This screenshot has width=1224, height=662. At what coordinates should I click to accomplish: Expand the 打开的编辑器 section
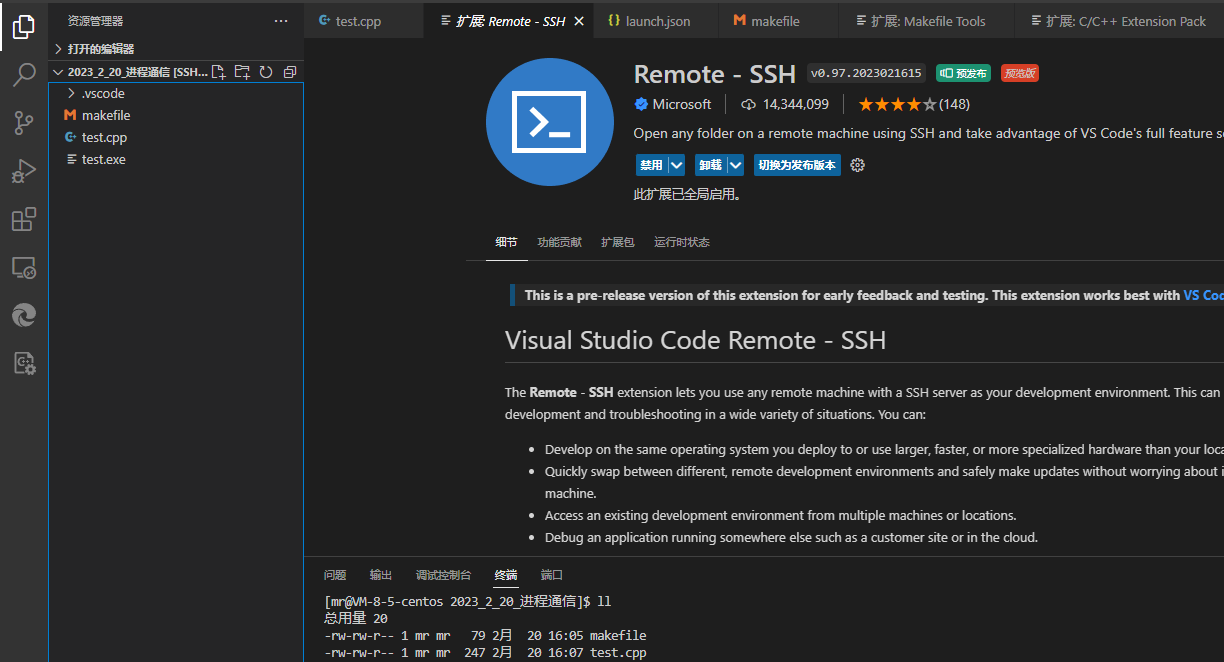pyautogui.click(x=176, y=49)
